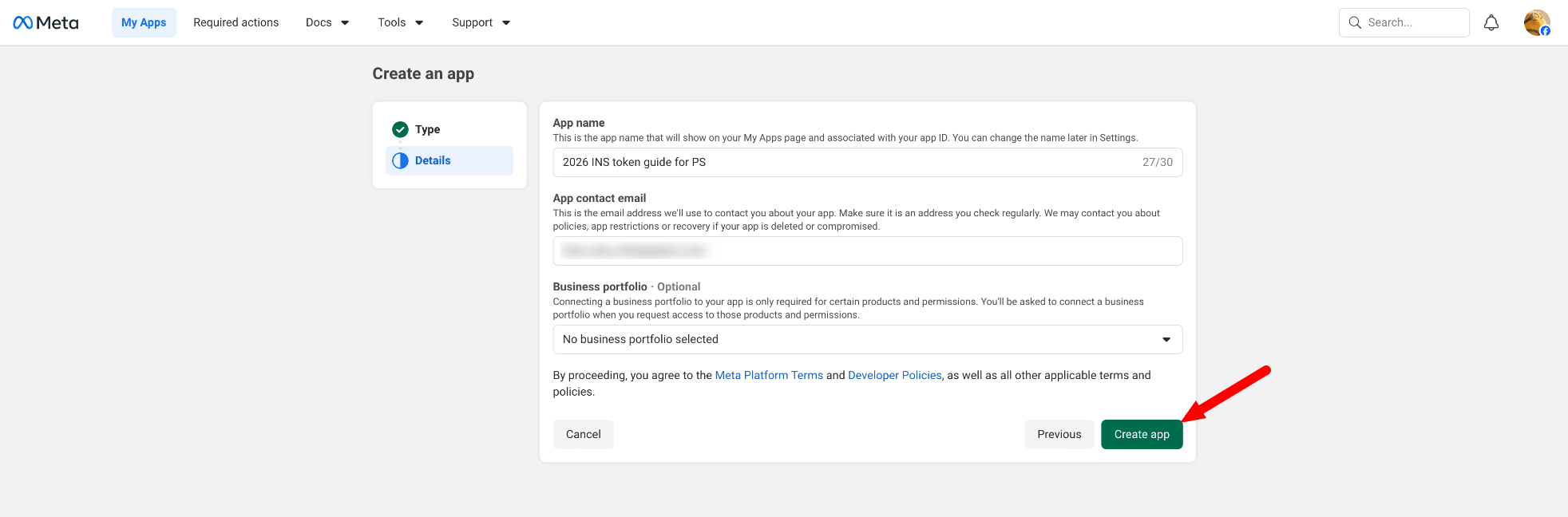This screenshot has width=1568, height=517.
Task: Open the user profile avatar
Action: click(1536, 22)
